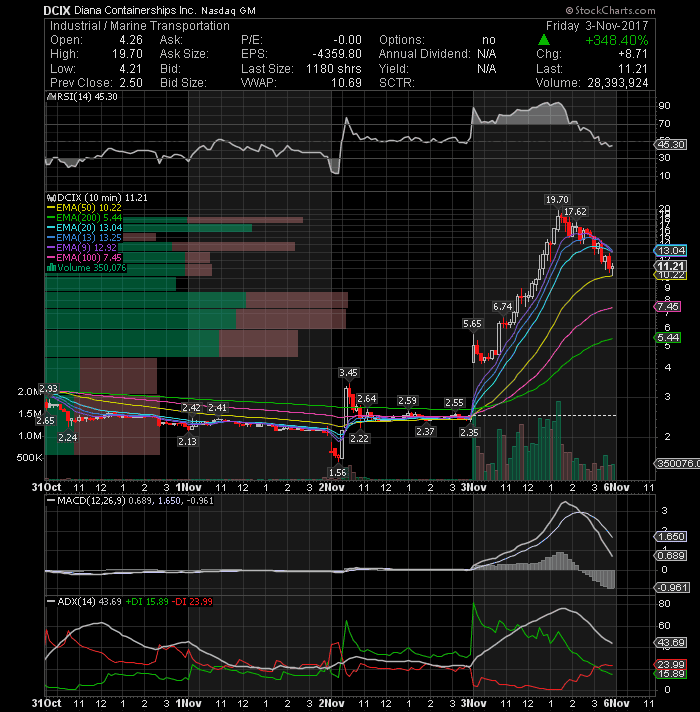The width and height of the screenshot is (700, 712).
Task: Click the +348.40% percent change value
Action: coord(617,40)
